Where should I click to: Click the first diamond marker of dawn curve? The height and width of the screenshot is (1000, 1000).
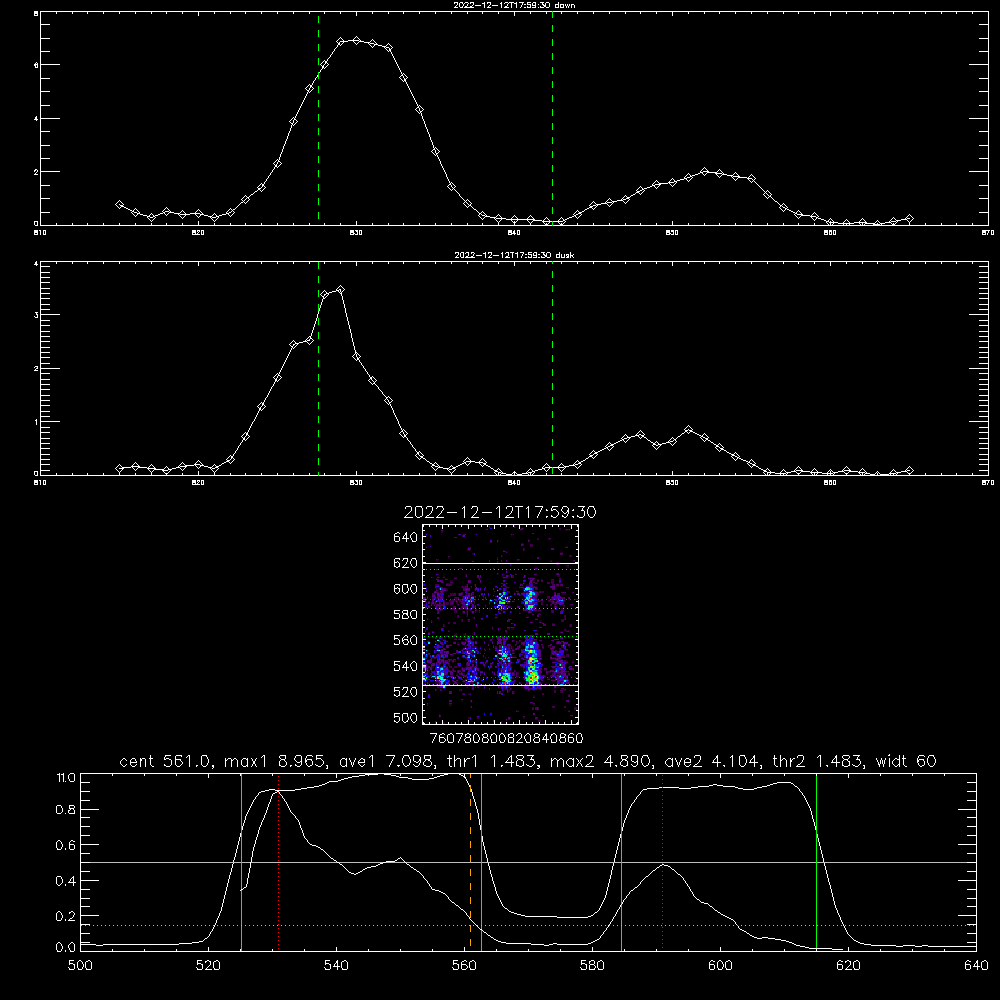(x=119, y=204)
